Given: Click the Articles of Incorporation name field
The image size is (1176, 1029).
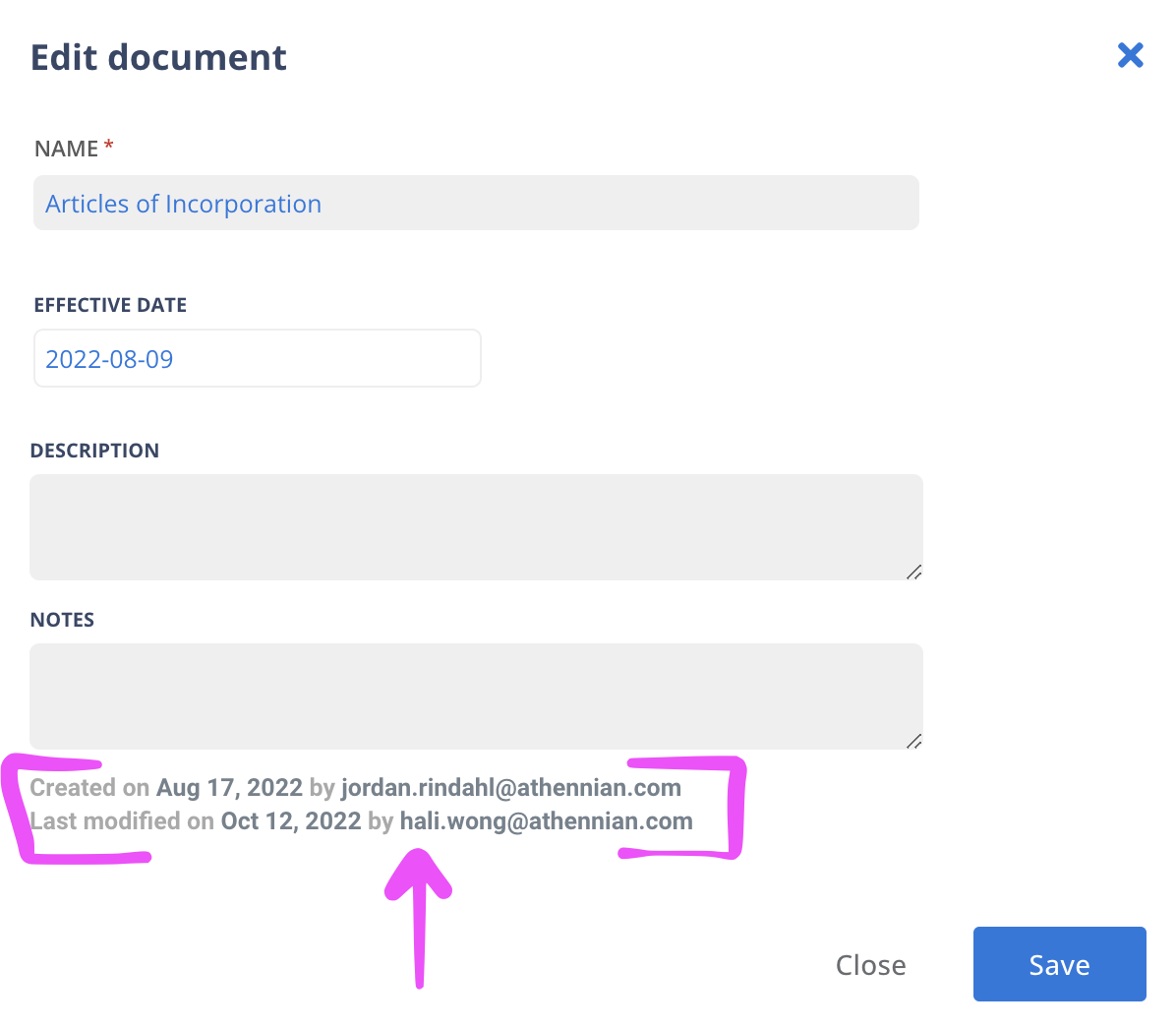Looking at the screenshot, I should tap(476, 204).
